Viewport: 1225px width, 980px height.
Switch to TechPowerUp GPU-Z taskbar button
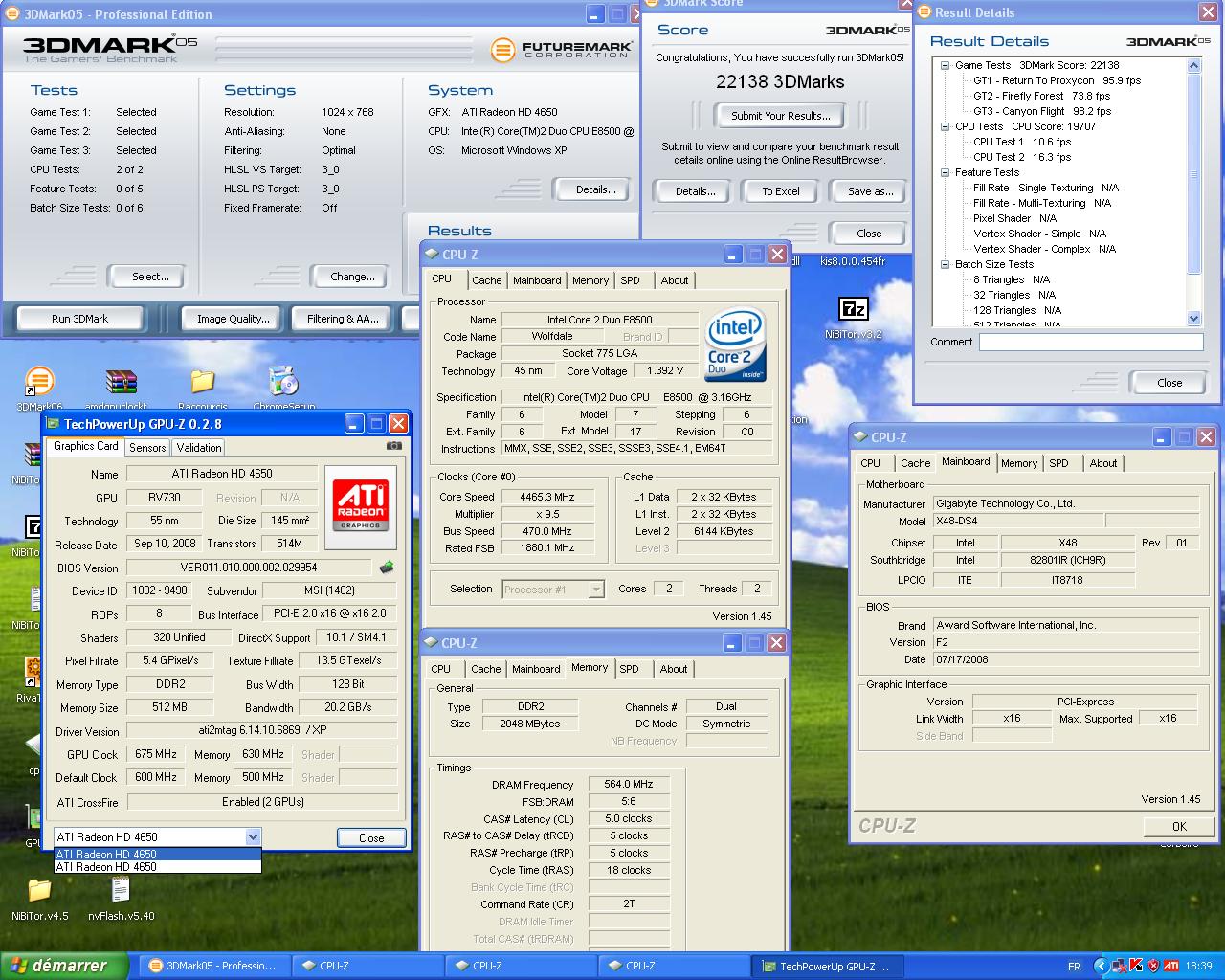(827, 966)
